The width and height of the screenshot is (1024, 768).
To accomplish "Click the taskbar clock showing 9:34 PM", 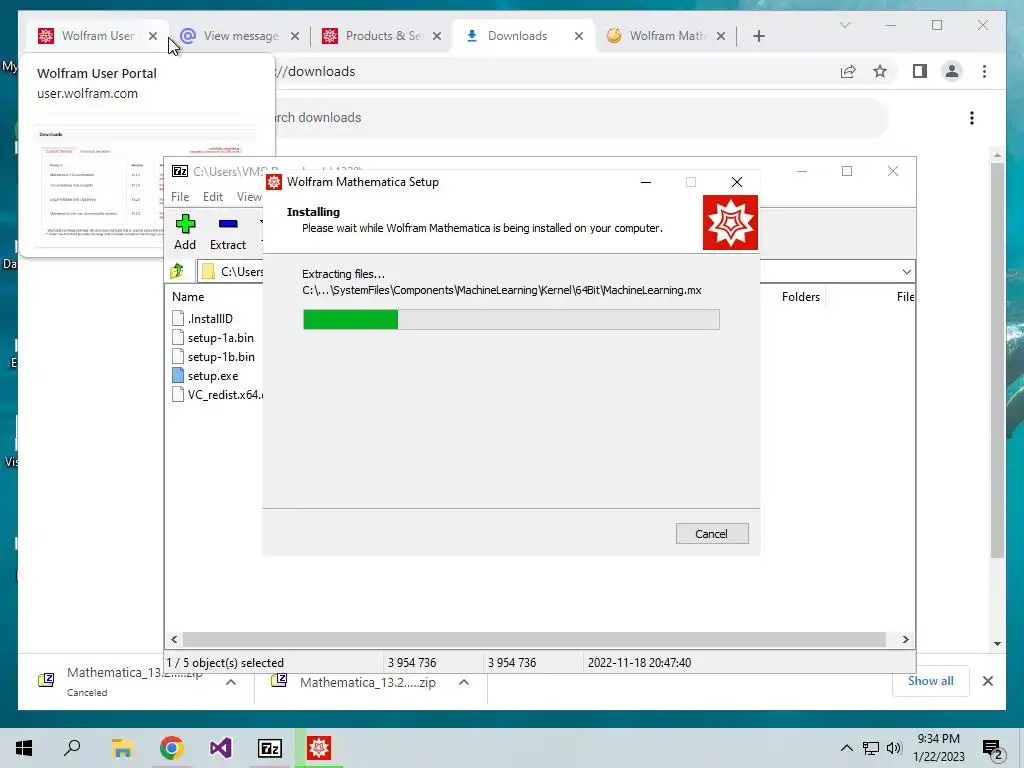I will 938,748.
